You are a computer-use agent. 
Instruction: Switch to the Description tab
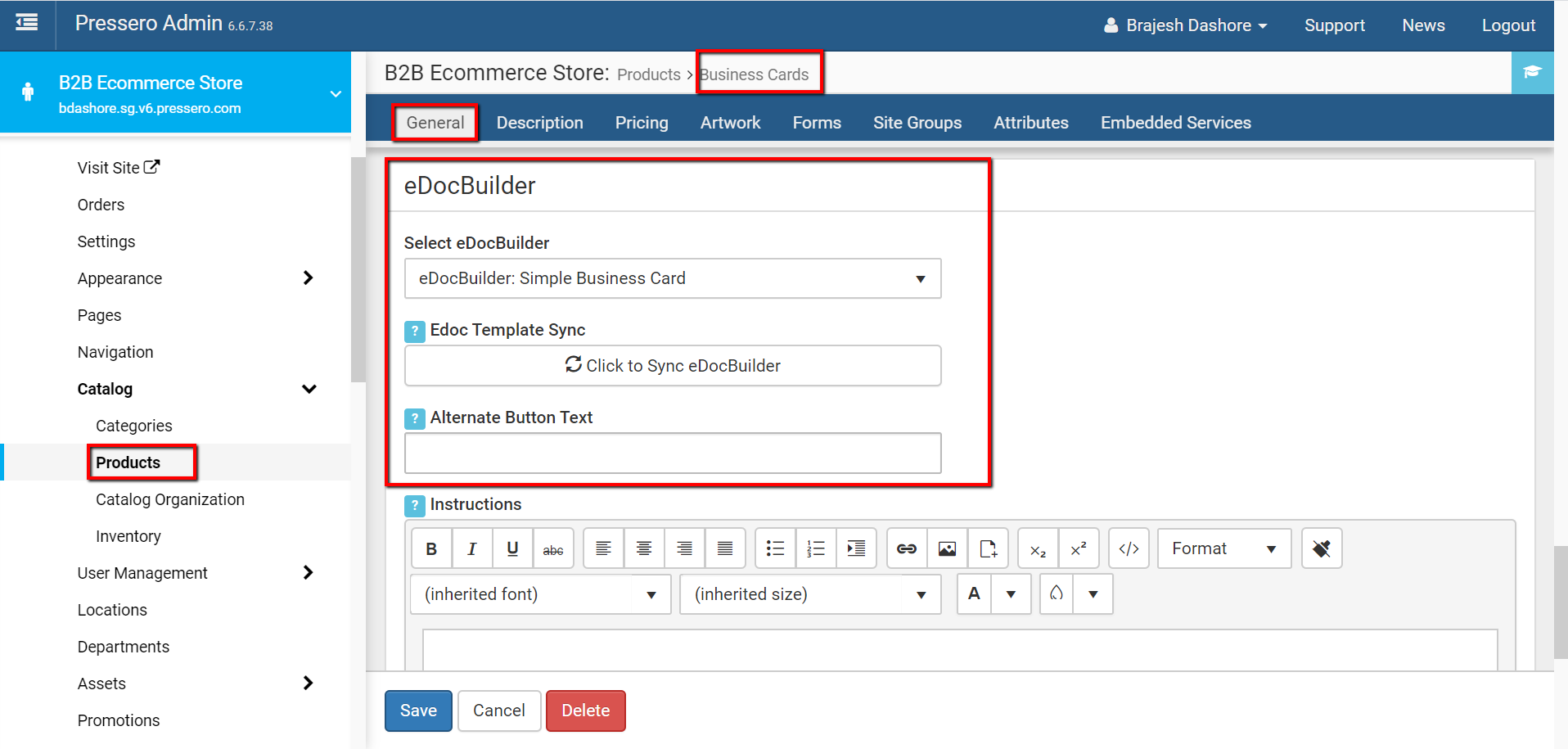[x=540, y=123]
